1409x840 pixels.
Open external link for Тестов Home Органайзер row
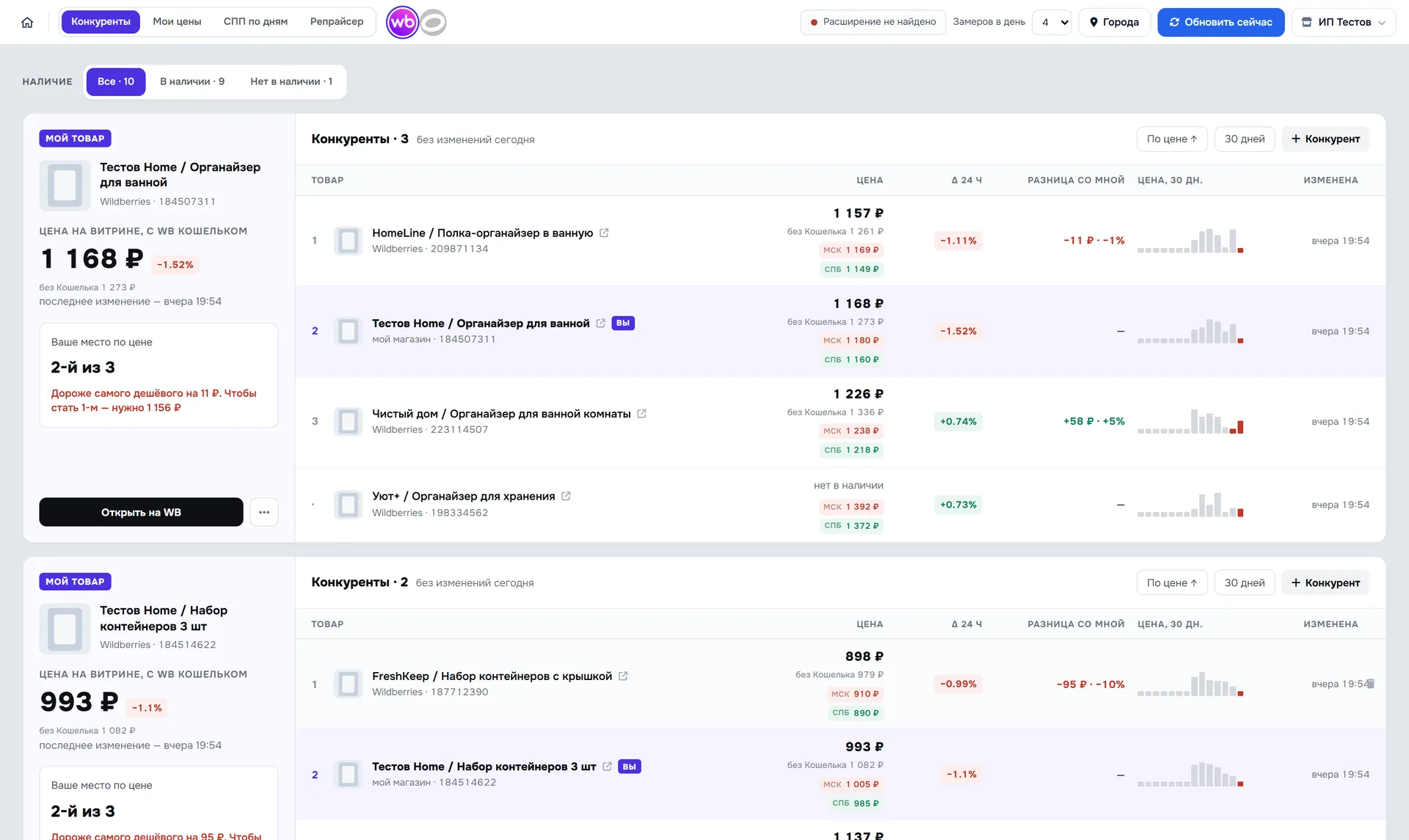[600, 323]
